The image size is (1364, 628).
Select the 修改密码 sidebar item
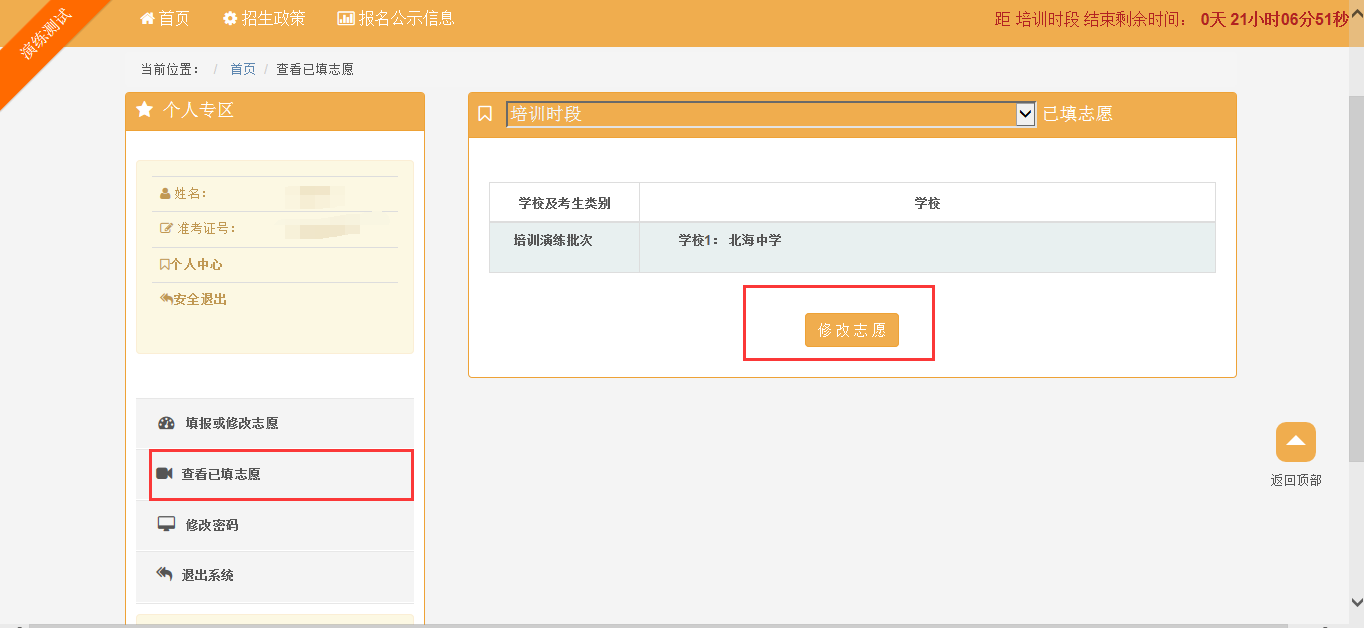pos(212,525)
